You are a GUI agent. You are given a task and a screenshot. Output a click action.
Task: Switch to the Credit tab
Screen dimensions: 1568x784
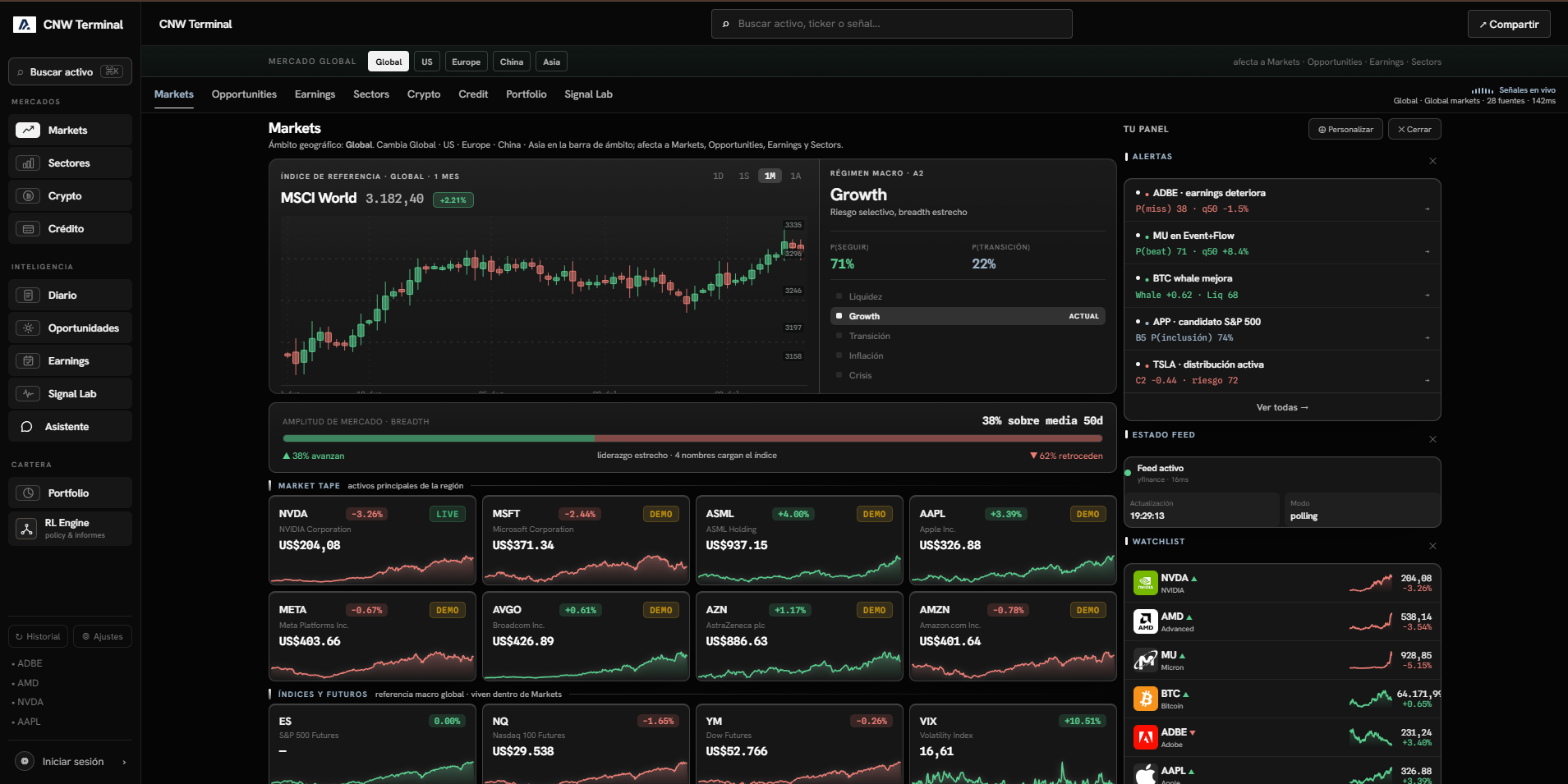point(473,94)
